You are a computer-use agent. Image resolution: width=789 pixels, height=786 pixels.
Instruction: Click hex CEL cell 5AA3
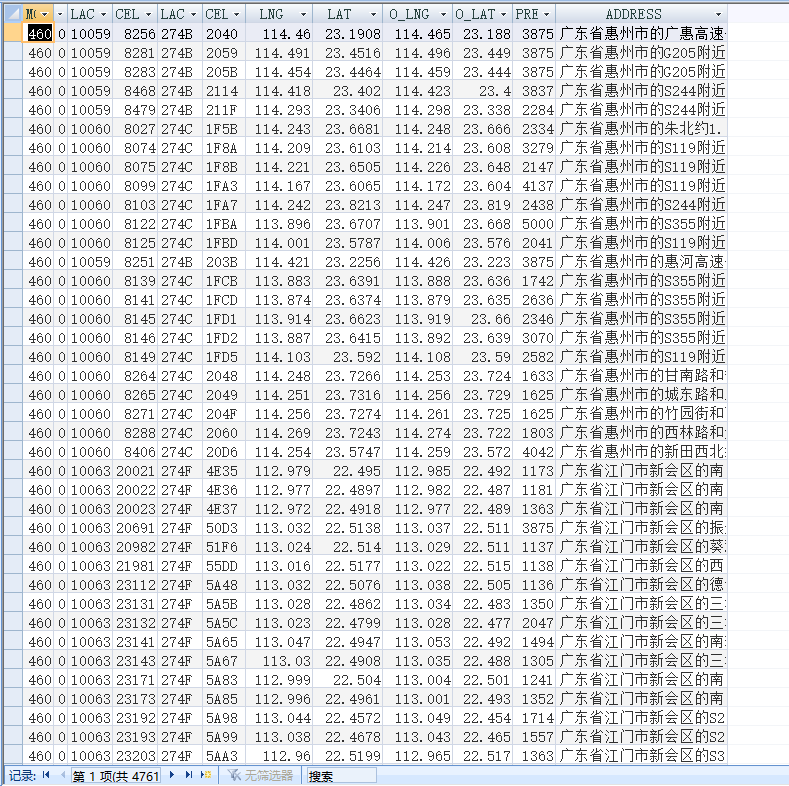click(x=224, y=756)
